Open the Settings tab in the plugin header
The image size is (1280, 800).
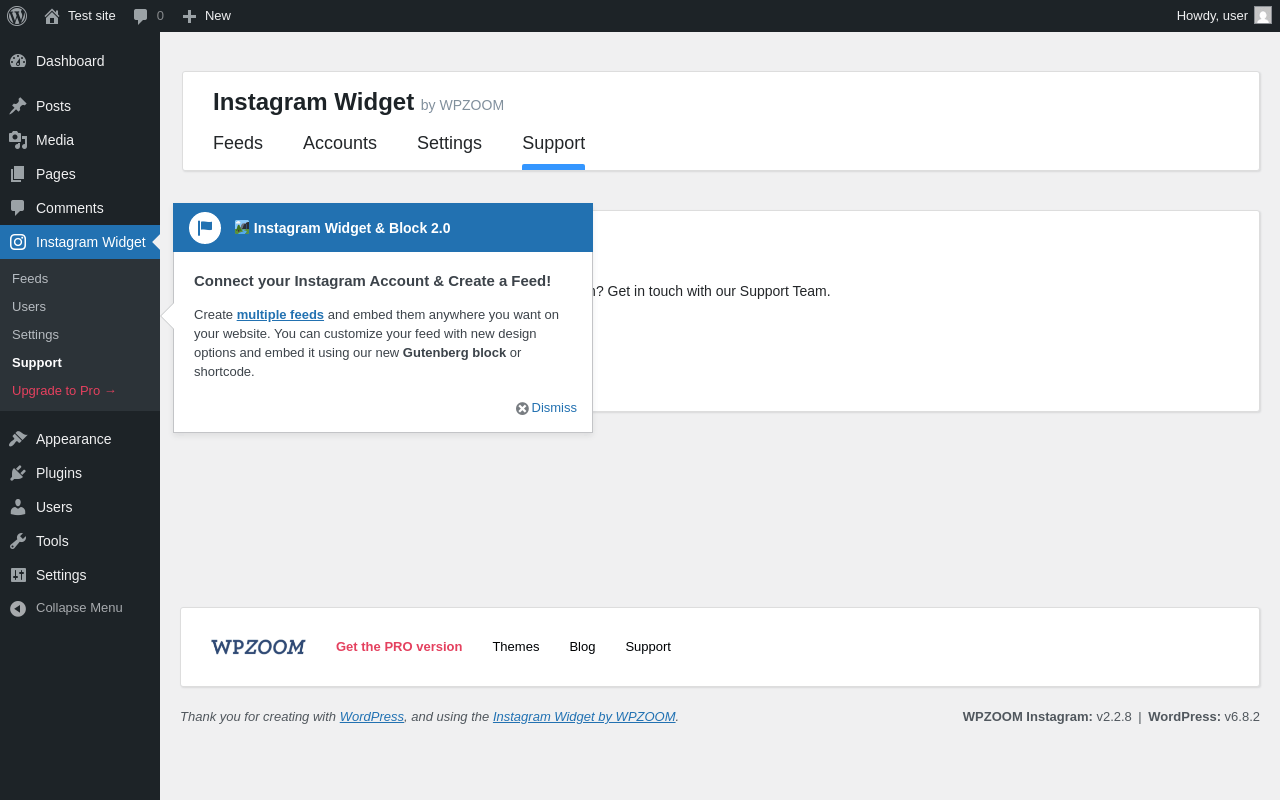coord(449,143)
